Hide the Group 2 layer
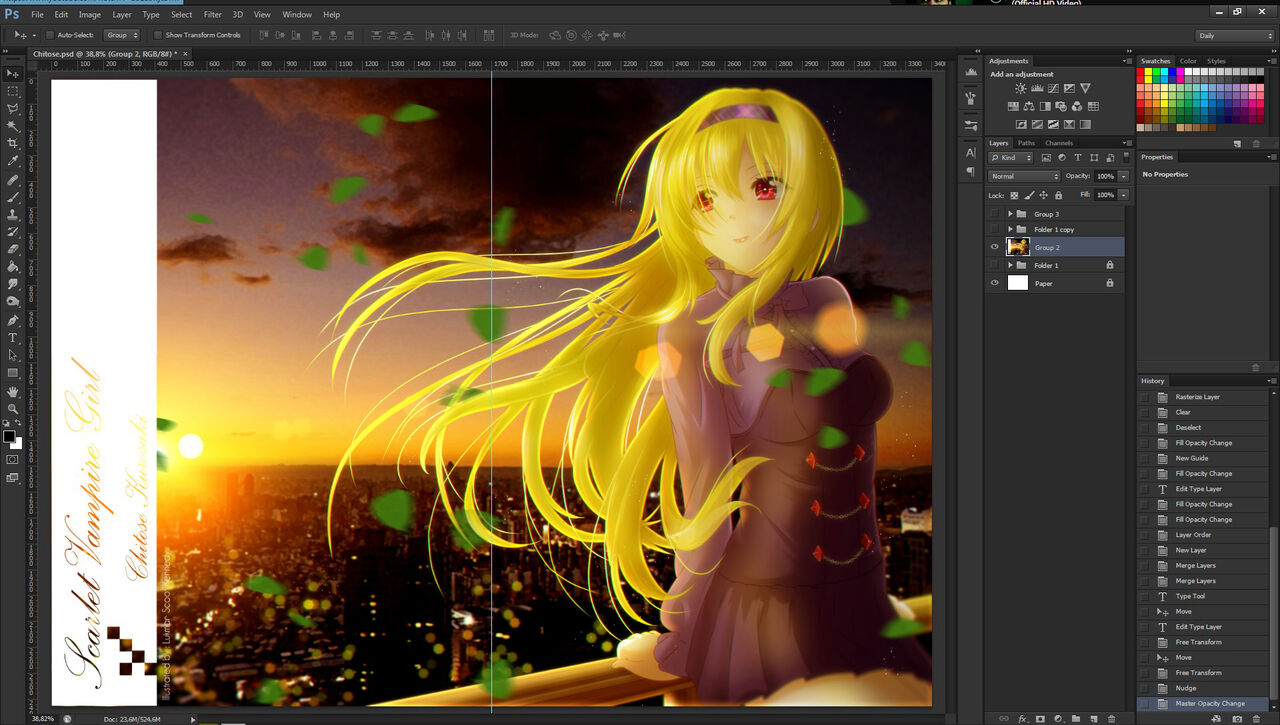The height and width of the screenshot is (725, 1280). (x=994, y=247)
